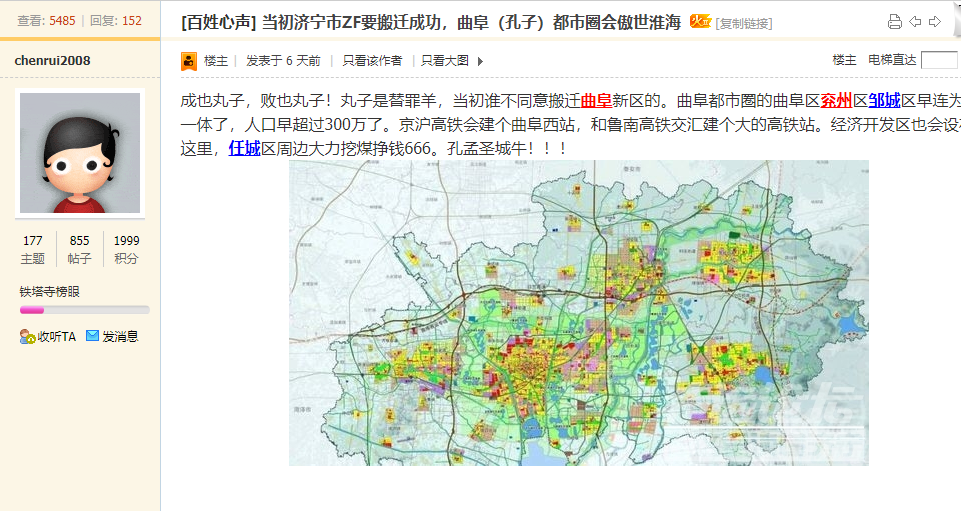View the user's 855 帖子 posts
Image resolution: width=961 pixels, height=511 pixels.
pos(80,249)
